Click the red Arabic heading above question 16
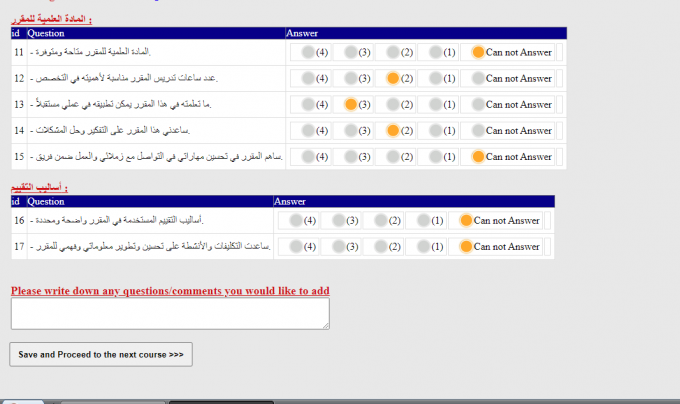Viewport: 680px width, 404px height. click(39, 187)
